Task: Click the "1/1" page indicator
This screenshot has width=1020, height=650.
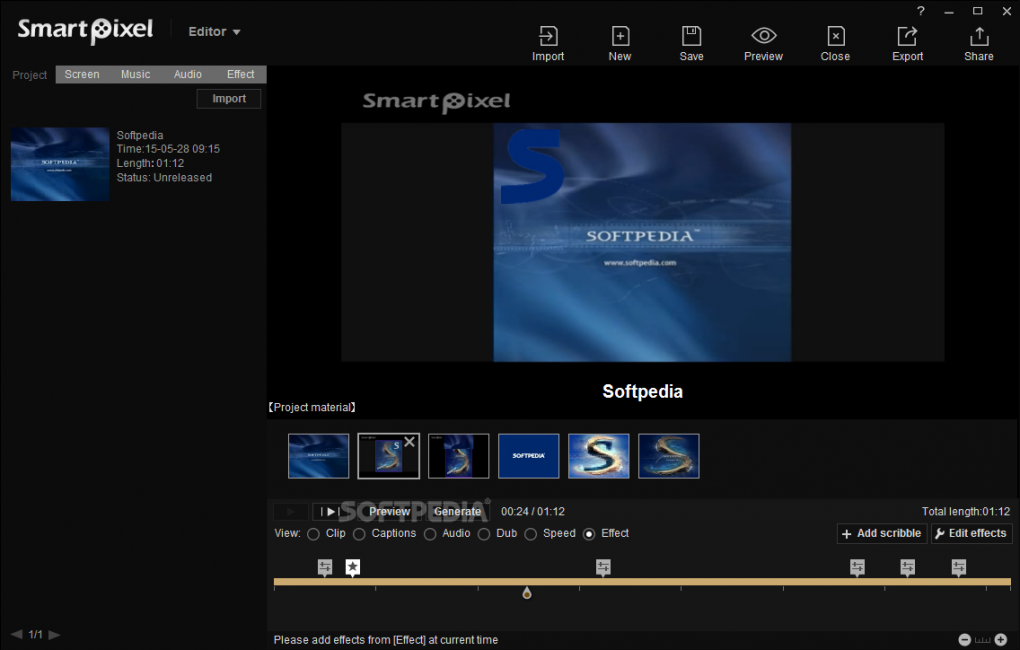Action: click(x=36, y=634)
